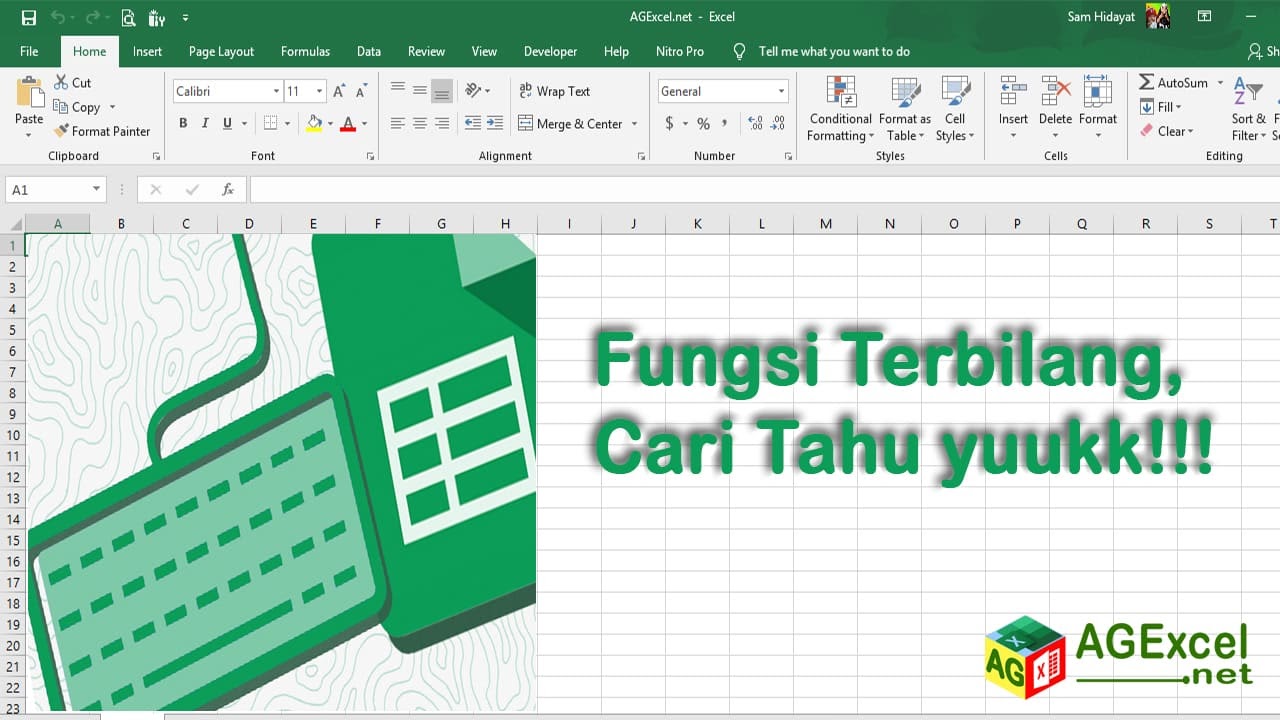Image resolution: width=1280 pixels, height=720 pixels.
Task: Open the Paste options arrow
Action: click(29, 134)
